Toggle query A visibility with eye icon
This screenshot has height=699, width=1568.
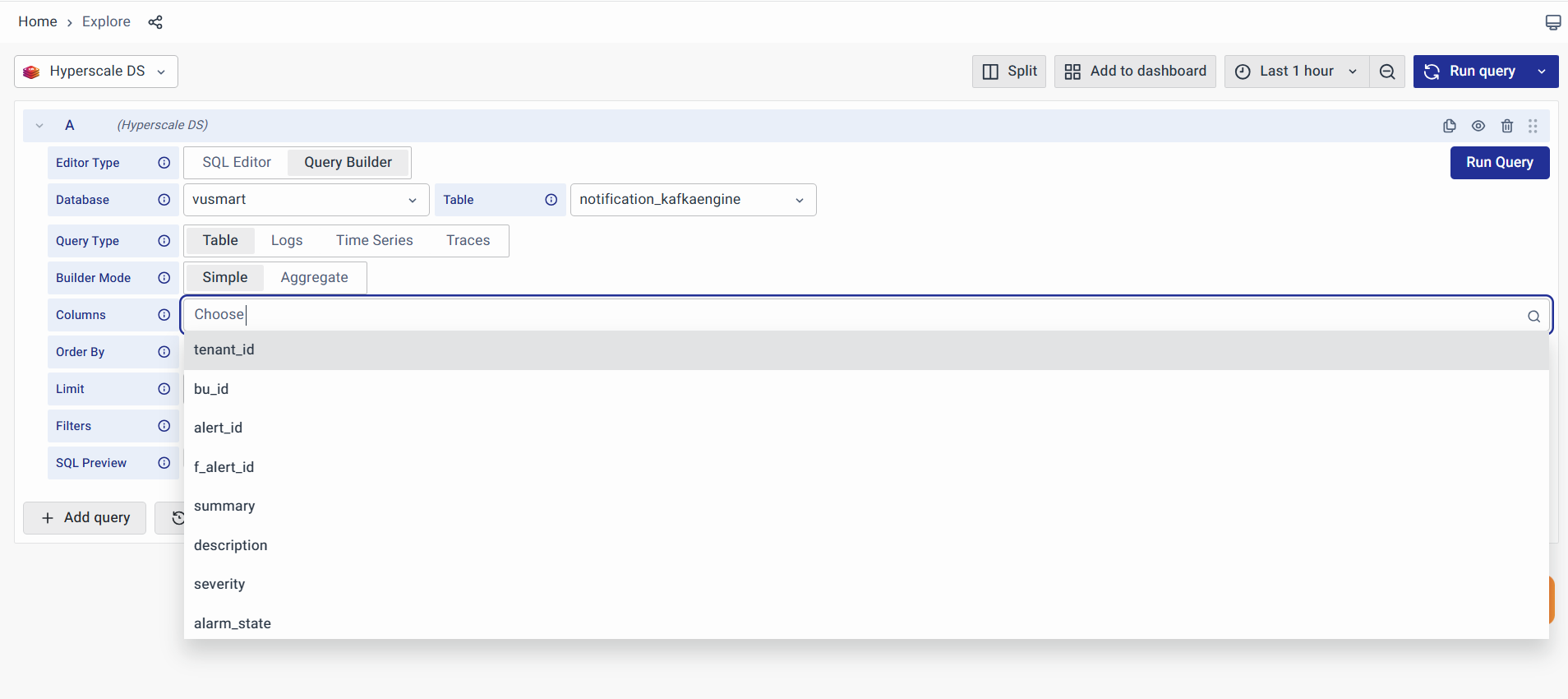(1478, 126)
